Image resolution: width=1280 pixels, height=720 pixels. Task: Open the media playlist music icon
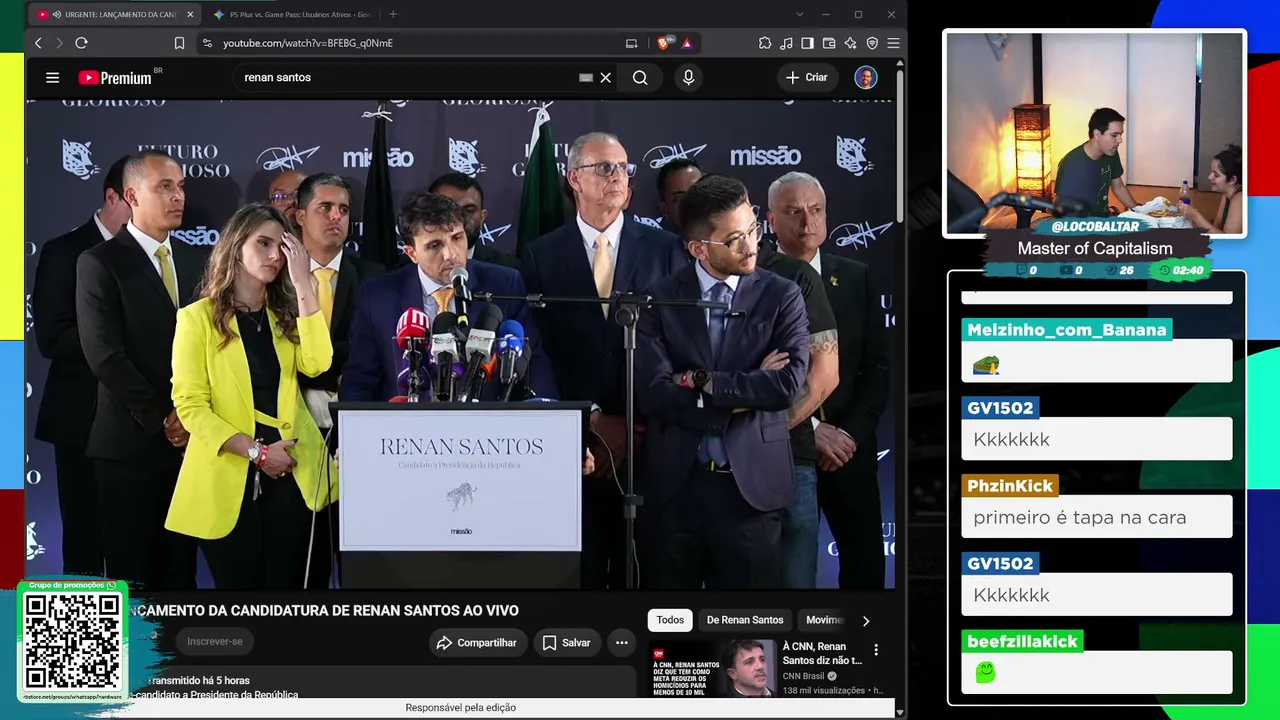pos(786,43)
